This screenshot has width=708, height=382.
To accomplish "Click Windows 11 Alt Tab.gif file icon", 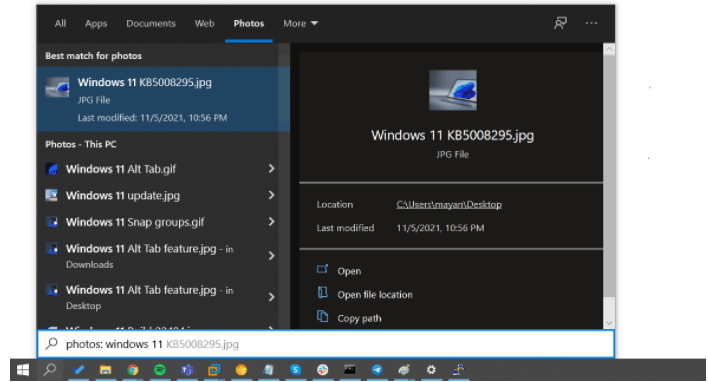I will coord(52,169).
